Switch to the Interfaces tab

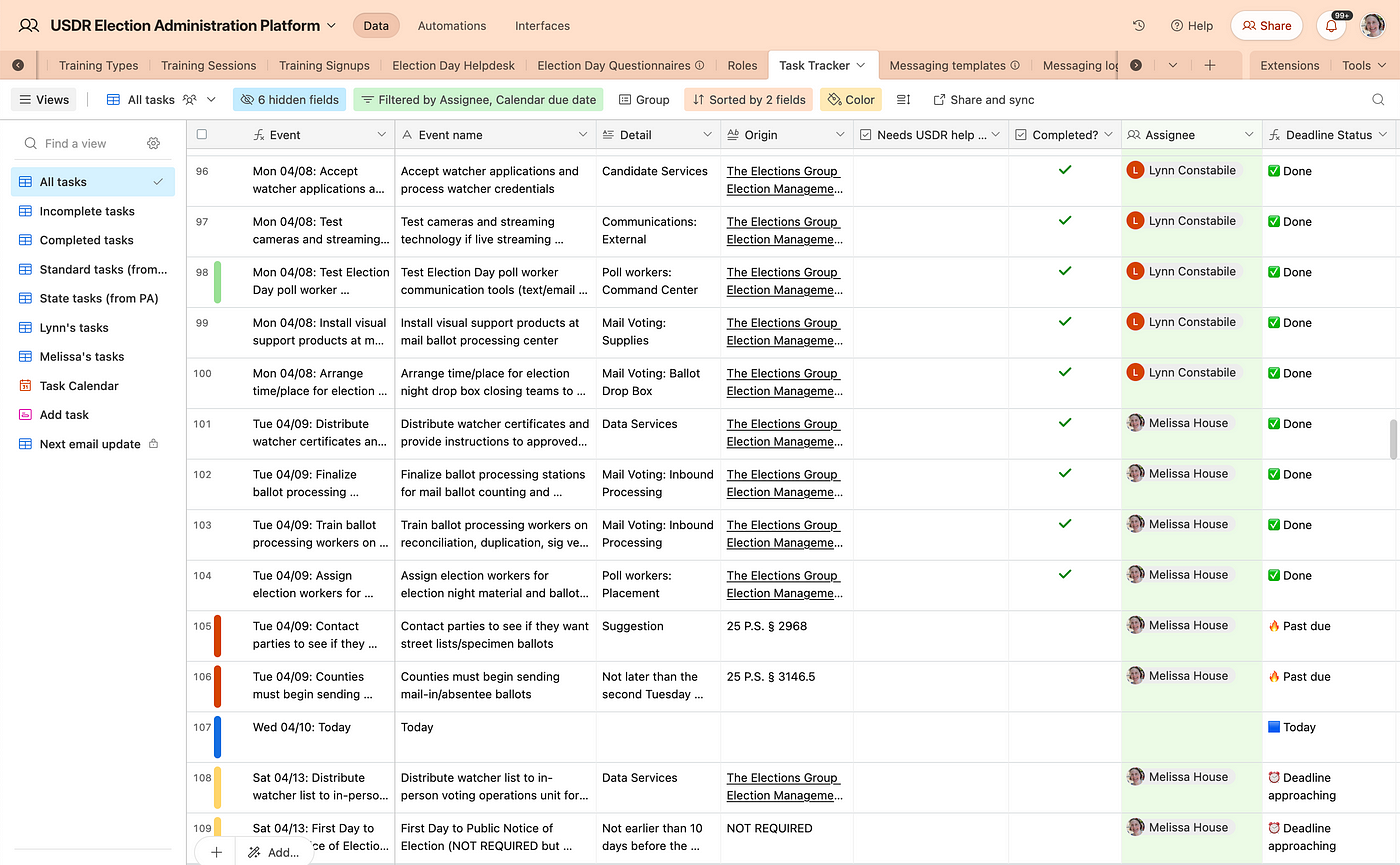pyautogui.click(x=542, y=26)
